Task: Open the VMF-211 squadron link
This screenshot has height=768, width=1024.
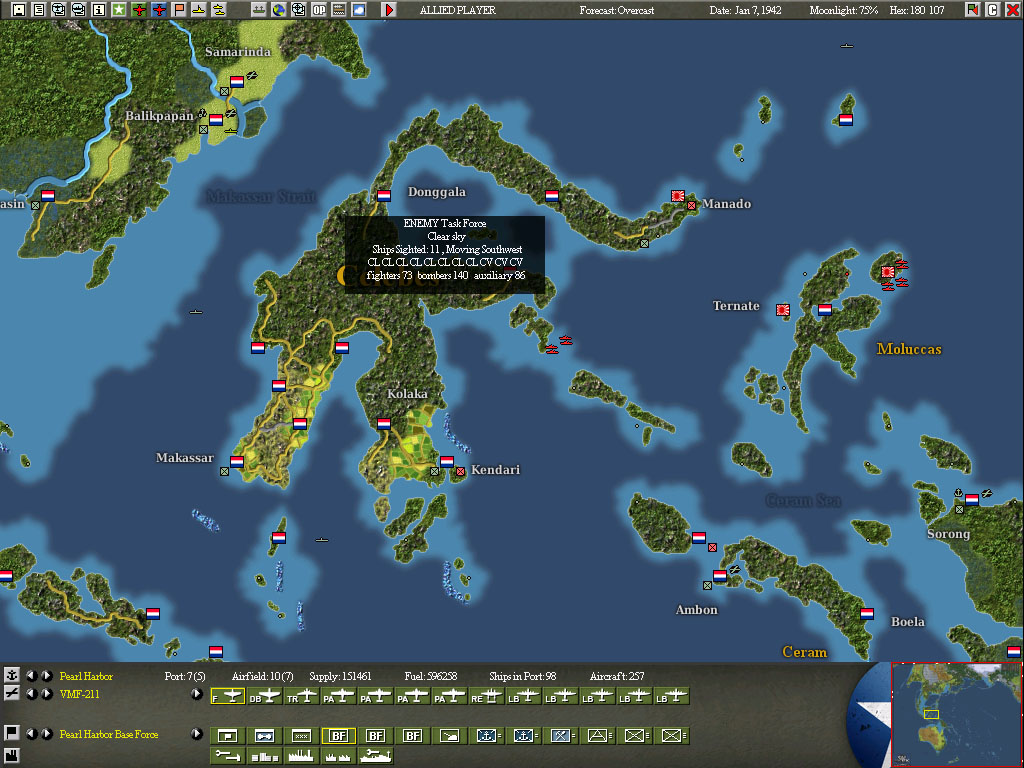Action: coord(80,694)
